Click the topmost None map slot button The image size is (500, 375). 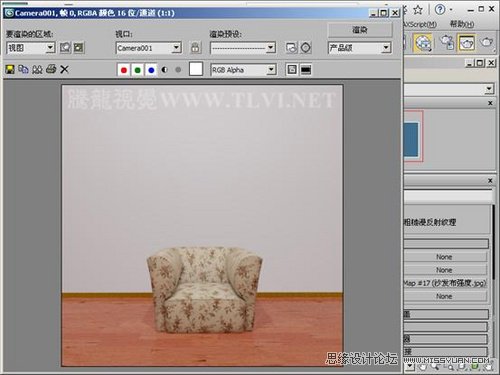[x=445, y=257]
